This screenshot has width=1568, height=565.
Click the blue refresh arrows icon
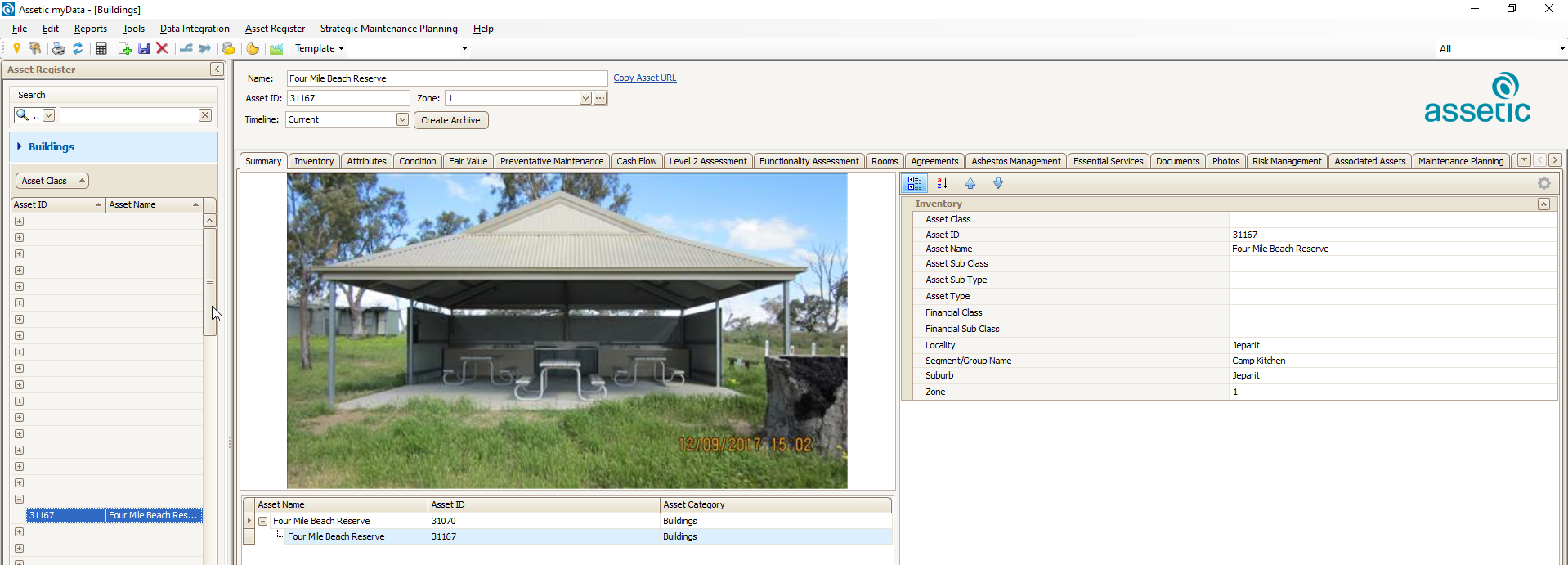coord(78,48)
